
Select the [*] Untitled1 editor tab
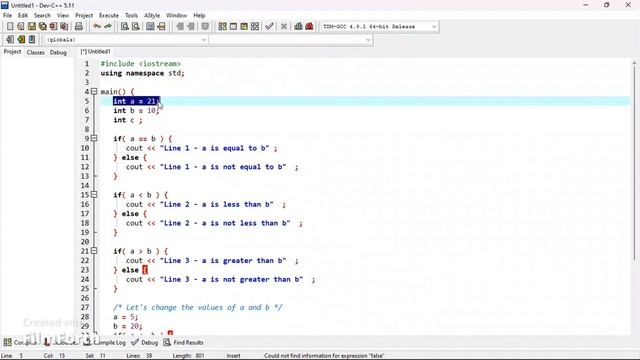click(96, 51)
